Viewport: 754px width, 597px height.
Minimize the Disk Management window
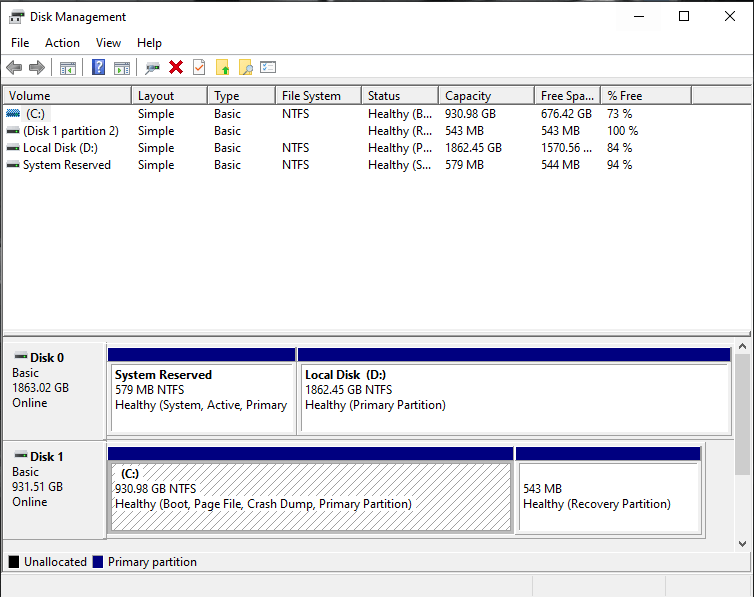pyautogui.click(x=639, y=16)
